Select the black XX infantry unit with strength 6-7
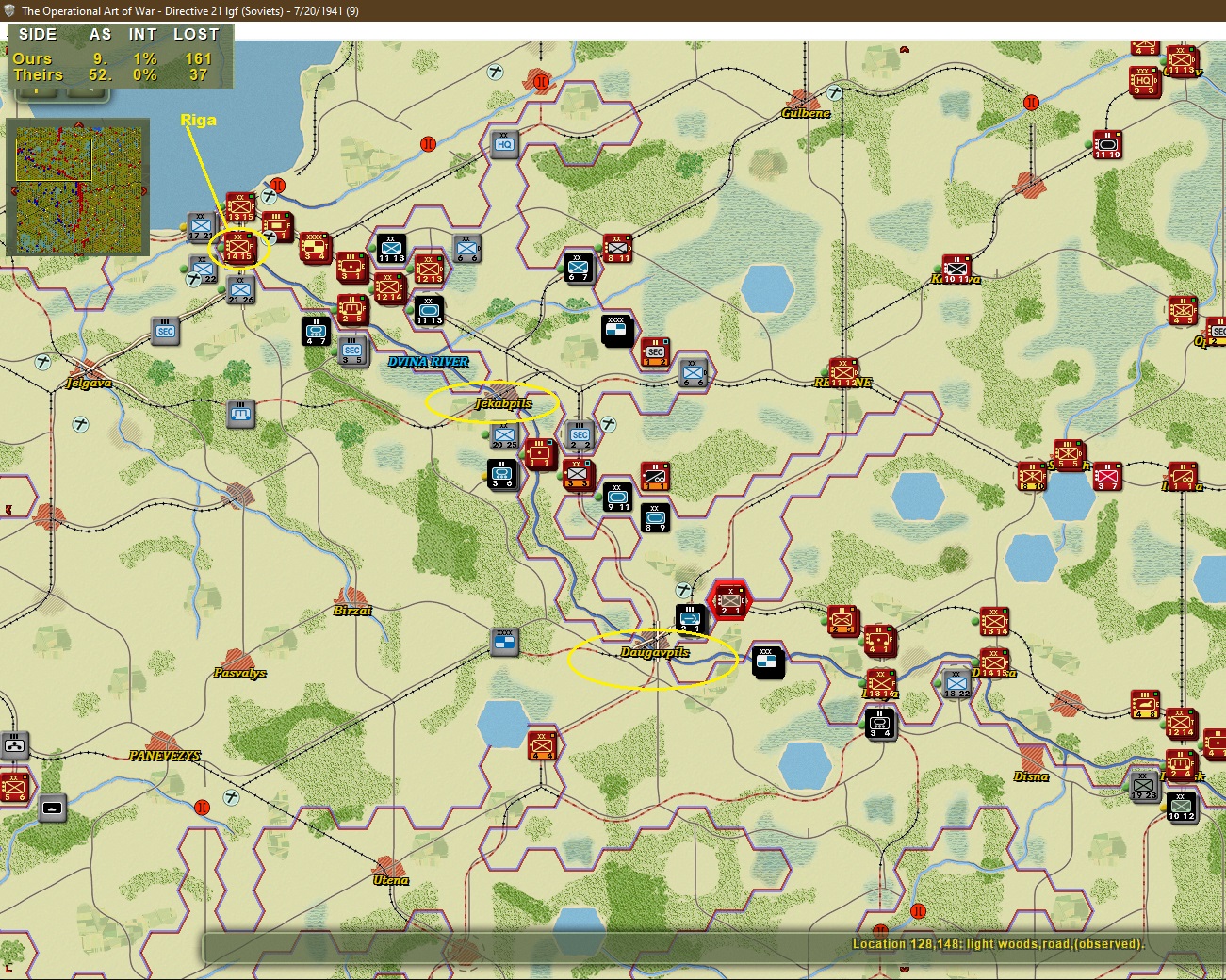 click(579, 267)
